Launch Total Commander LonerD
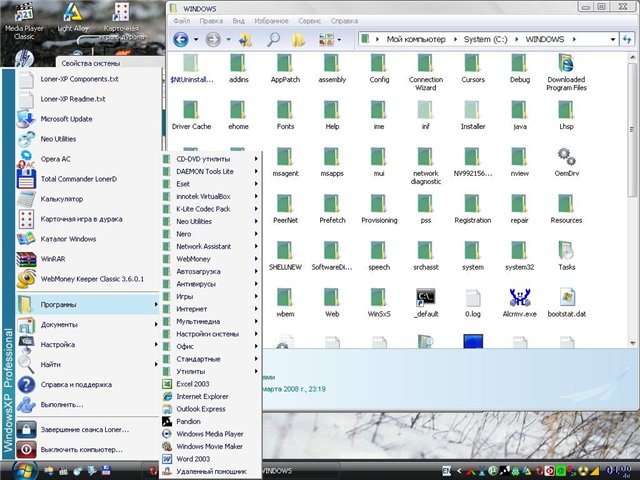Viewport: 640px width, 480px height. (87, 179)
